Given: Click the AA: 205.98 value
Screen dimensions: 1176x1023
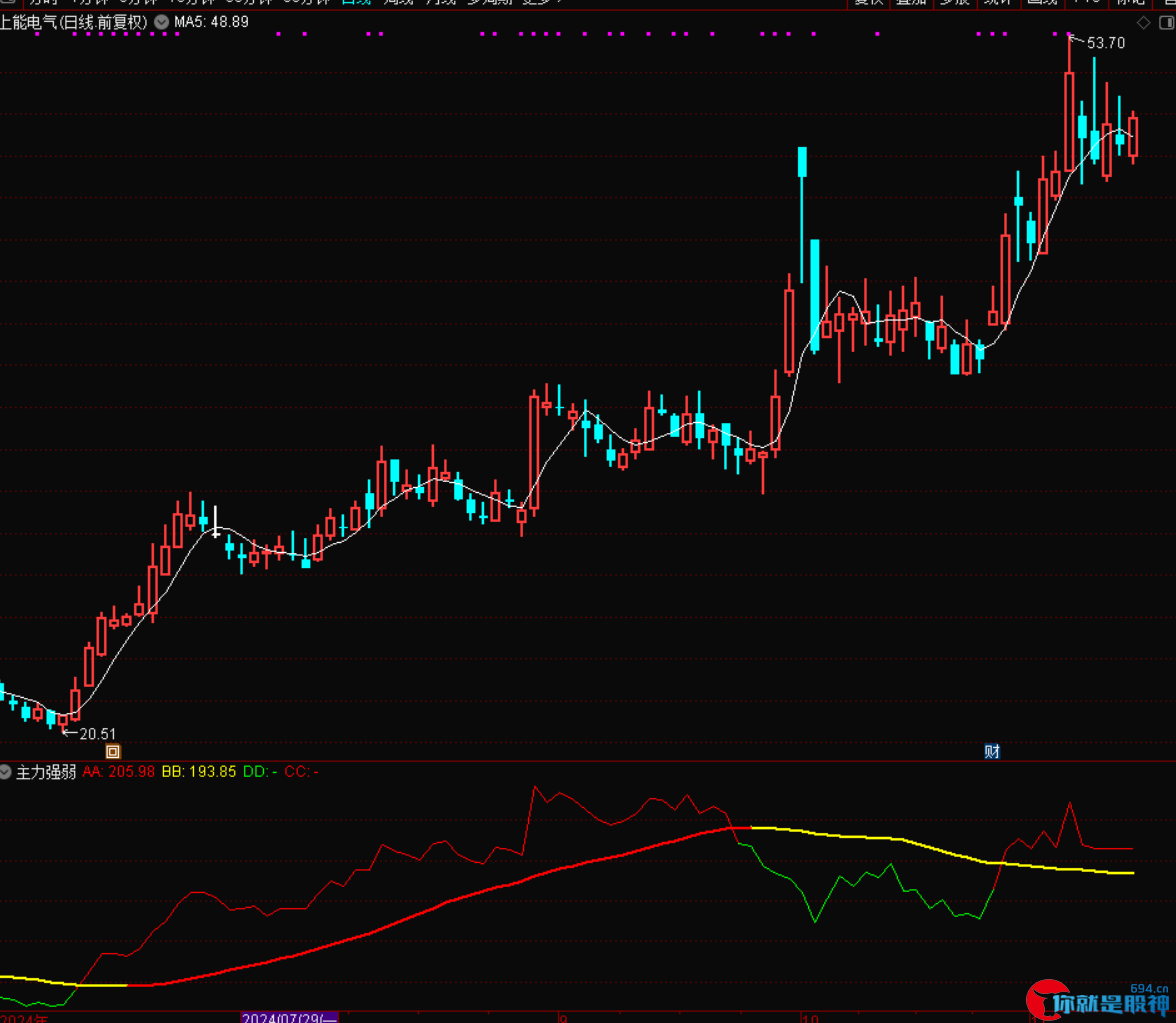Looking at the screenshot, I should pyautogui.click(x=118, y=772).
